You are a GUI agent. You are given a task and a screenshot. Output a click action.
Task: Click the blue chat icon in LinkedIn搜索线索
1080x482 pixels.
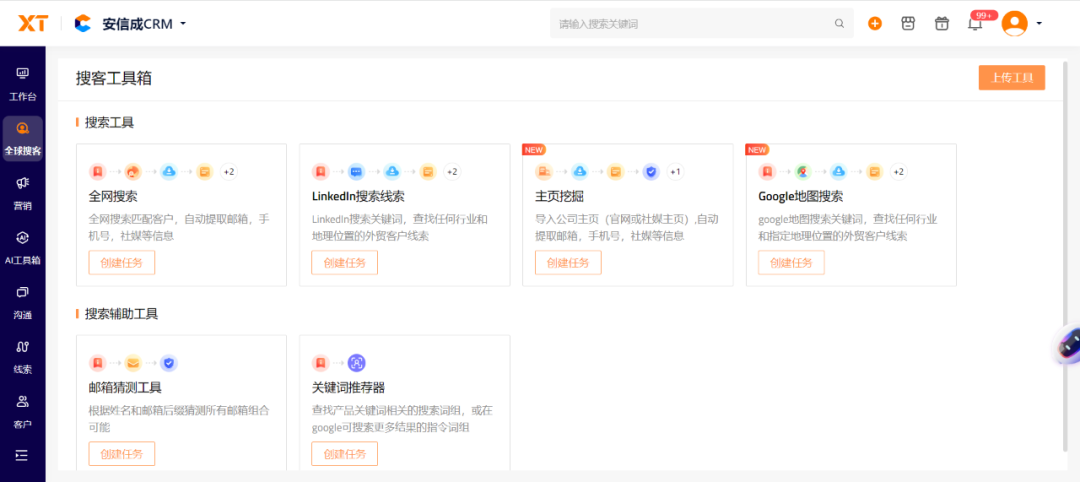click(x=356, y=171)
